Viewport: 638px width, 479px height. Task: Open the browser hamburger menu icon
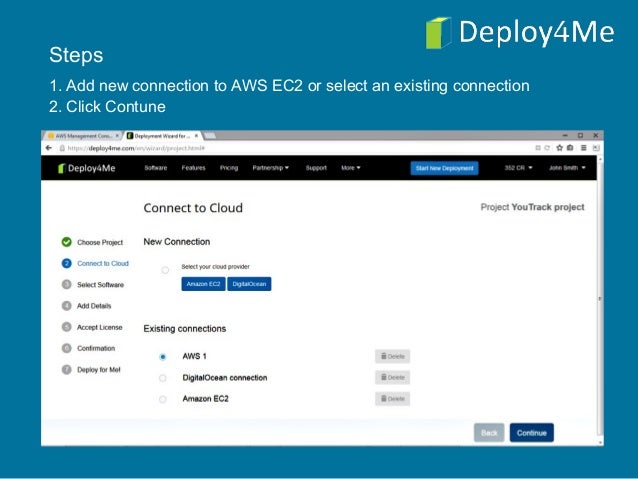pos(583,148)
